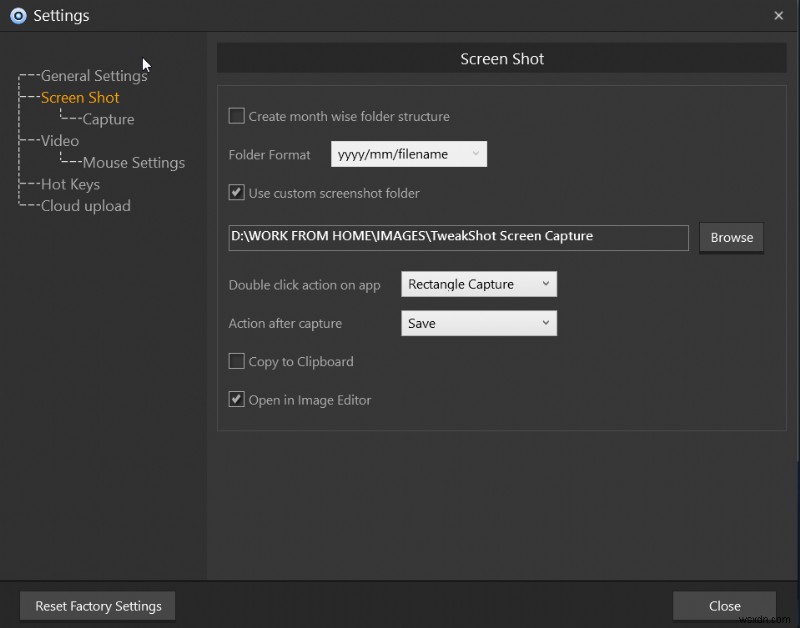Enable Create month wise folder structure

[x=237, y=116]
